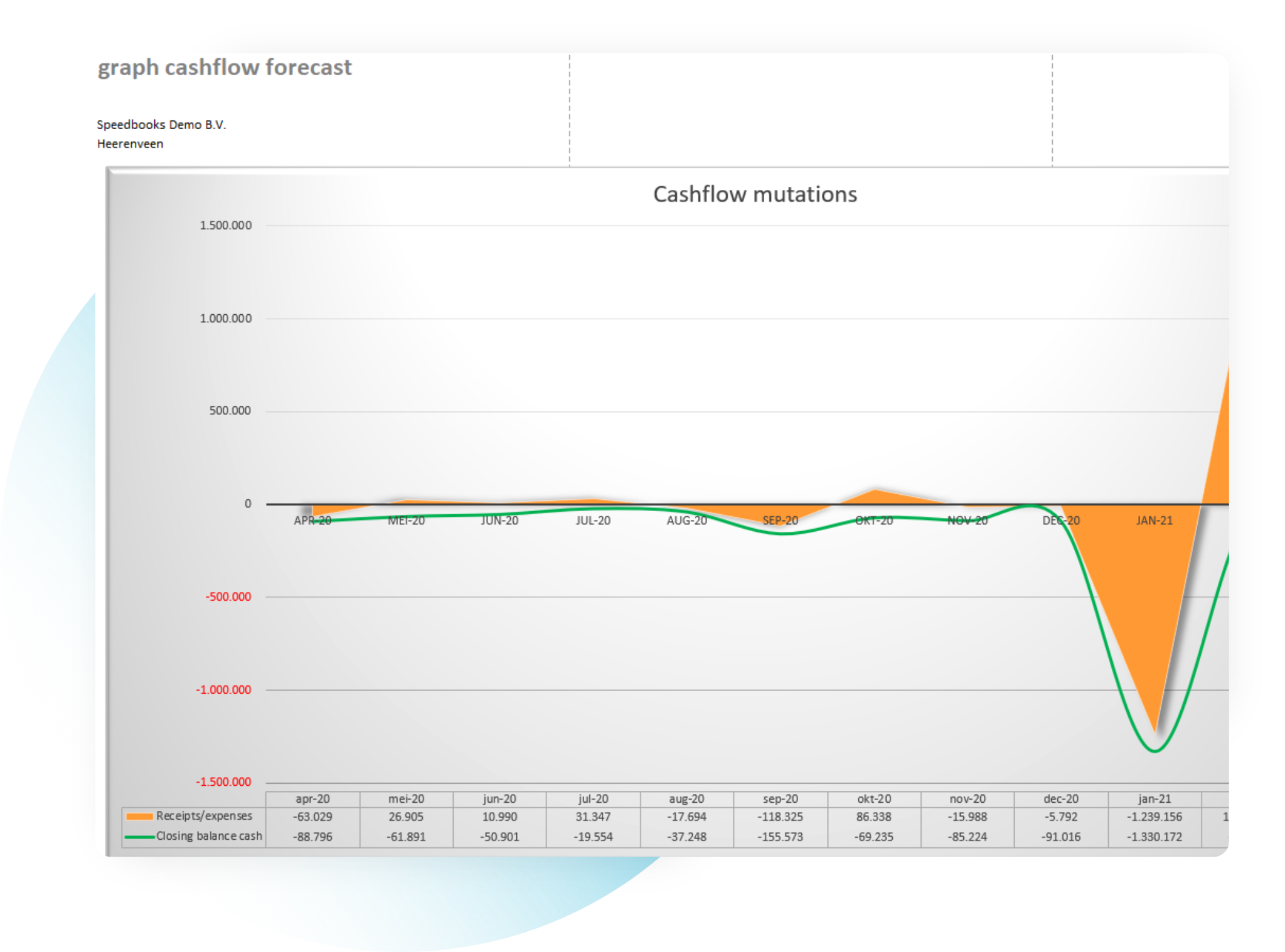This screenshot has height=952, width=1285.
Task: Click the green line trough at jan-21
Action: point(1154,750)
